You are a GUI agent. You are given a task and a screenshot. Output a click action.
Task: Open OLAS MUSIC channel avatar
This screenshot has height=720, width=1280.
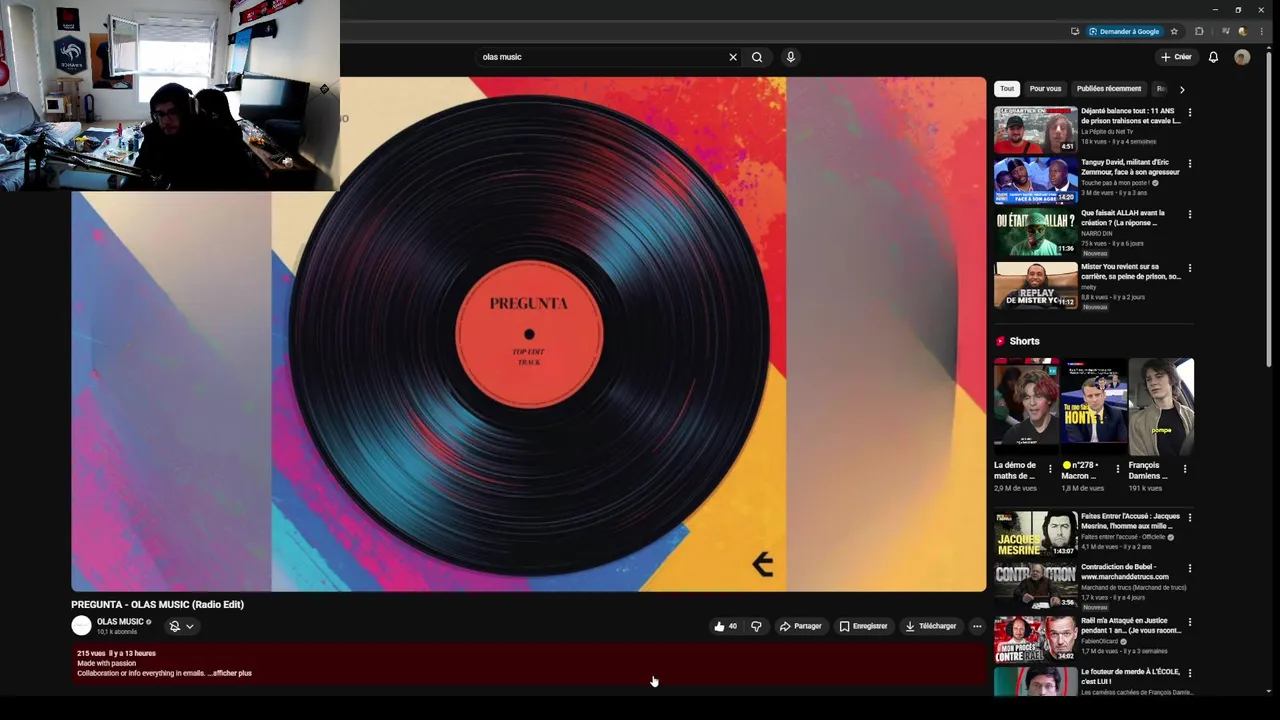pos(81,626)
